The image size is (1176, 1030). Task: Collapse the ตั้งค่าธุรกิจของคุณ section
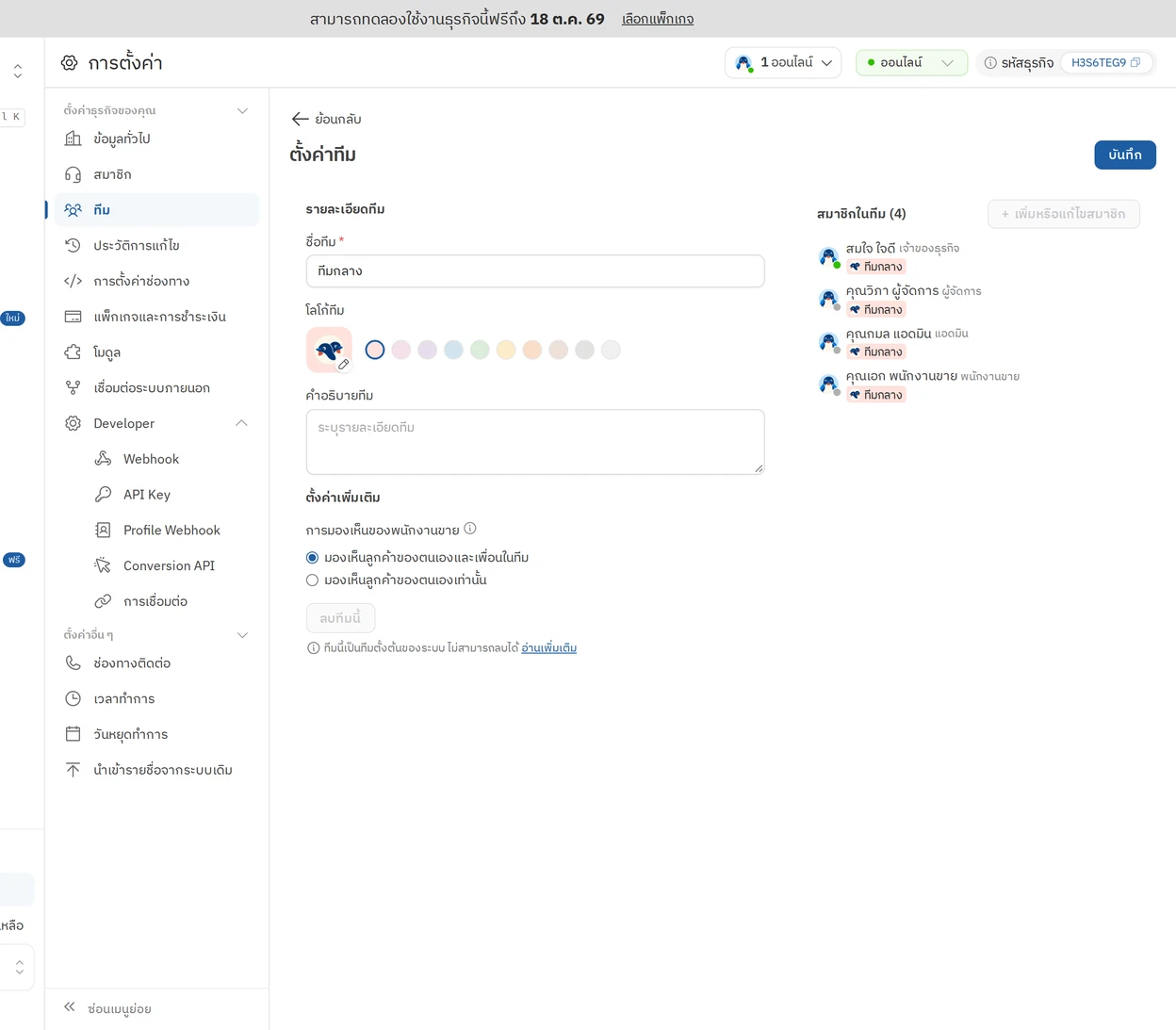(242, 111)
